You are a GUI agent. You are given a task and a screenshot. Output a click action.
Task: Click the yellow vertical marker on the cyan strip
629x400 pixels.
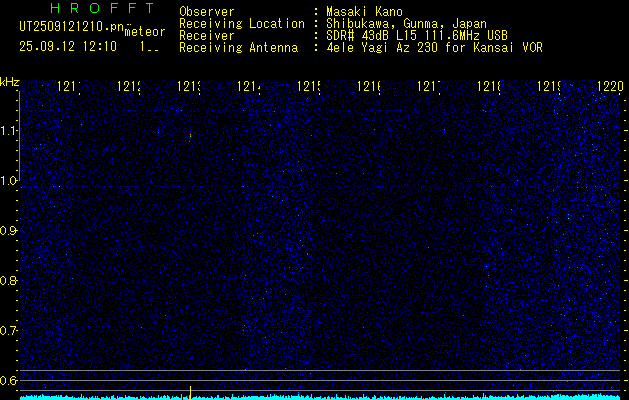[x=190, y=392]
